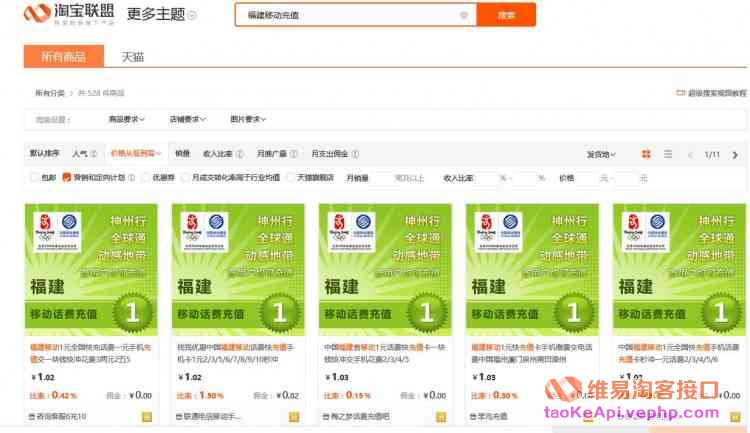Open thumbnail above the 0.50% ratio product

(x=532, y=269)
